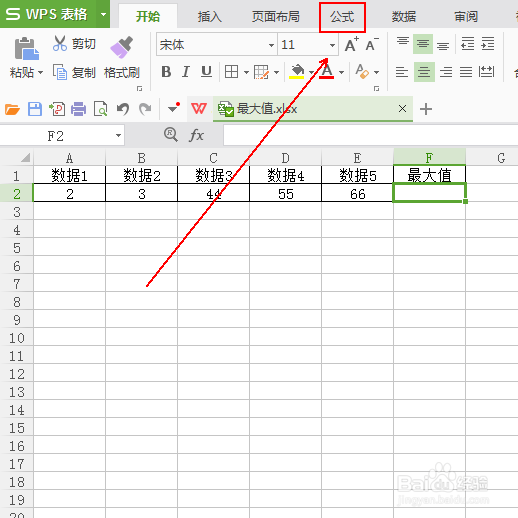The height and width of the screenshot is (518, 518).
Task: Click the fx insert function icon
Action: click(196, 135)
